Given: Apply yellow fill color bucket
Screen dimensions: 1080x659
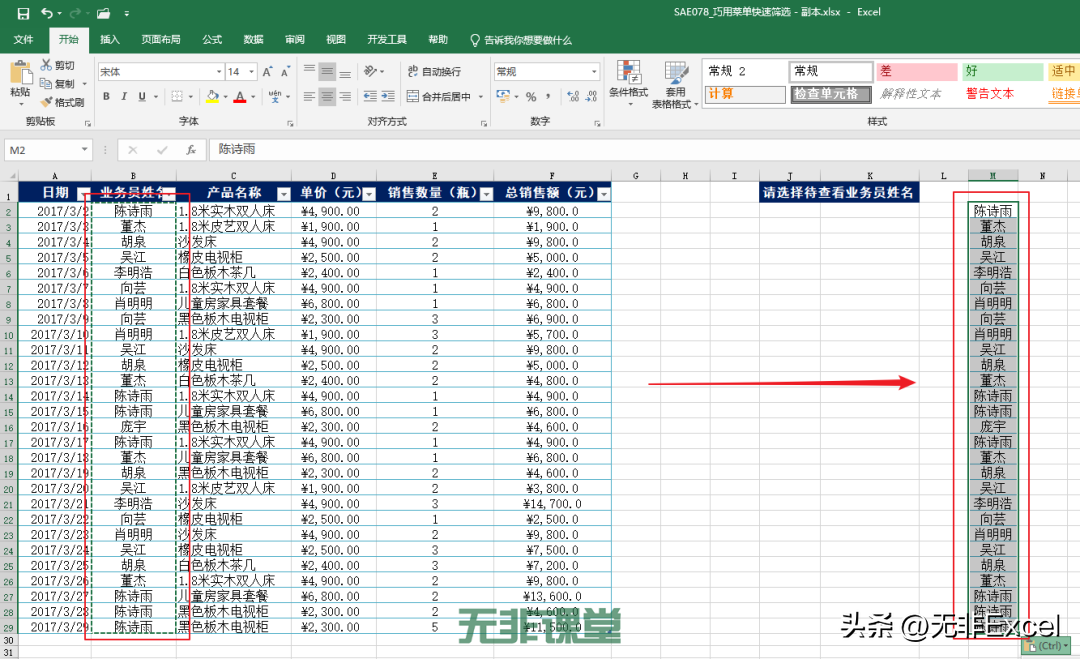Looking at the screenshot, I should pyautogui.click(x=213, y=96).
